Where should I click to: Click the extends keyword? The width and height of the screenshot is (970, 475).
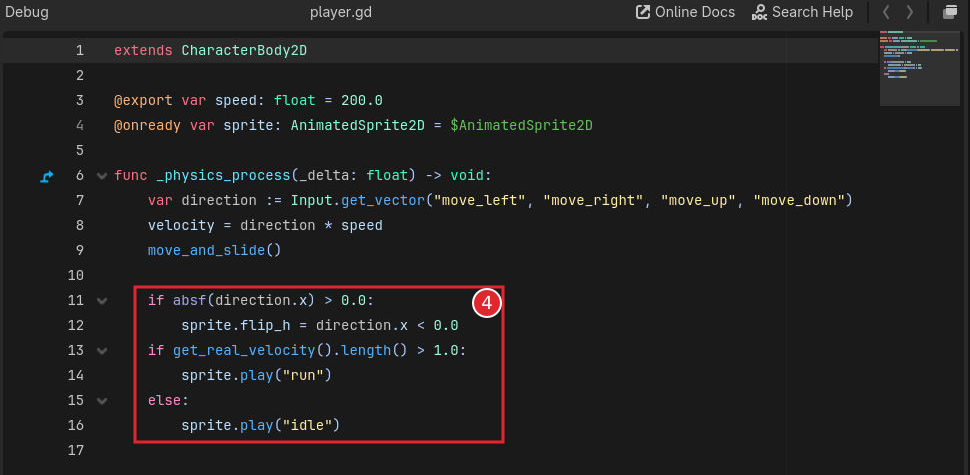pos(144,51)
